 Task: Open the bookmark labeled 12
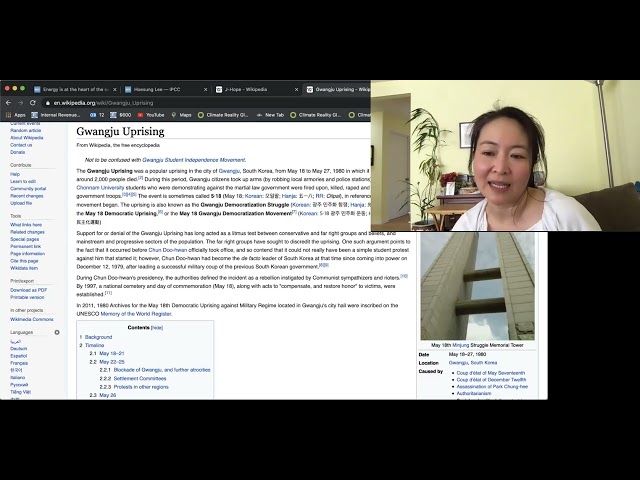point(97,115)
